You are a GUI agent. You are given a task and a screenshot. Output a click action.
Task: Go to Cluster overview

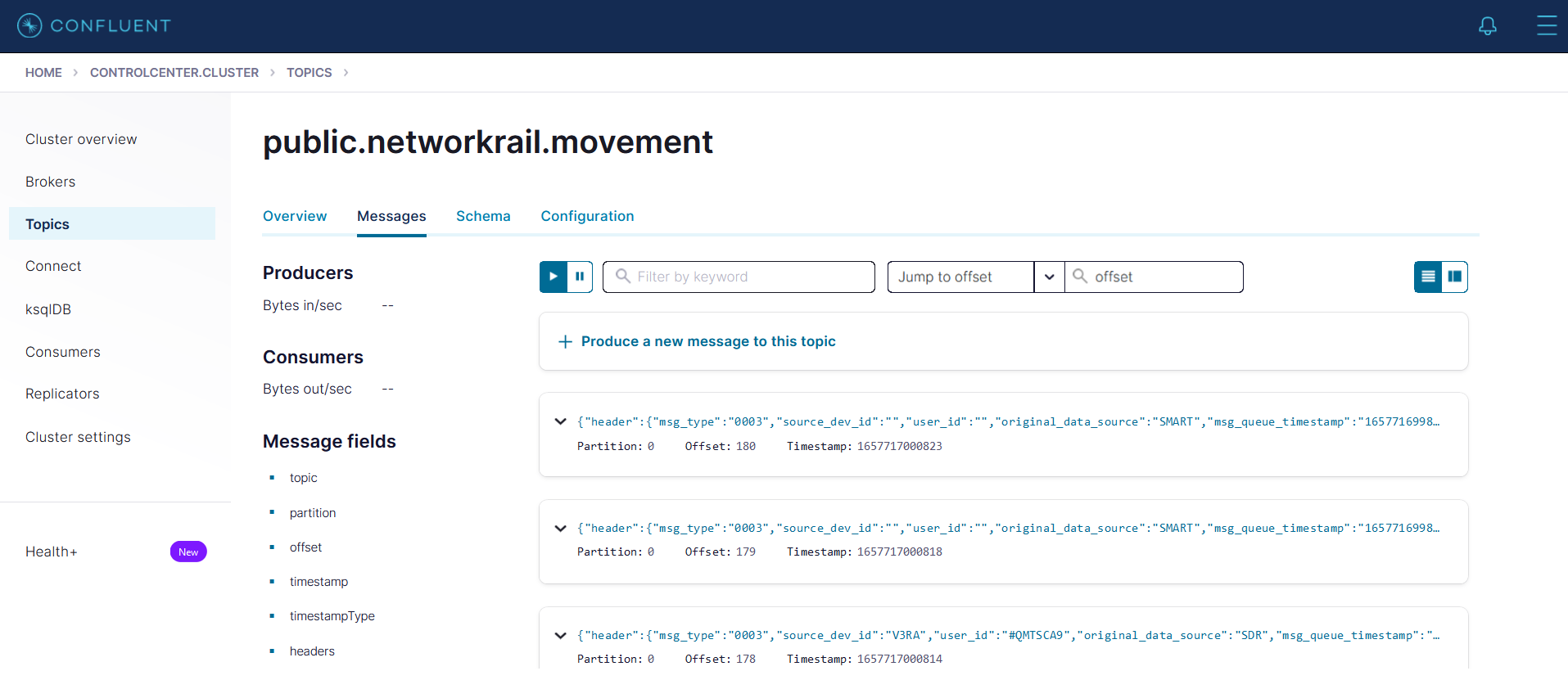tap(81, 139)
